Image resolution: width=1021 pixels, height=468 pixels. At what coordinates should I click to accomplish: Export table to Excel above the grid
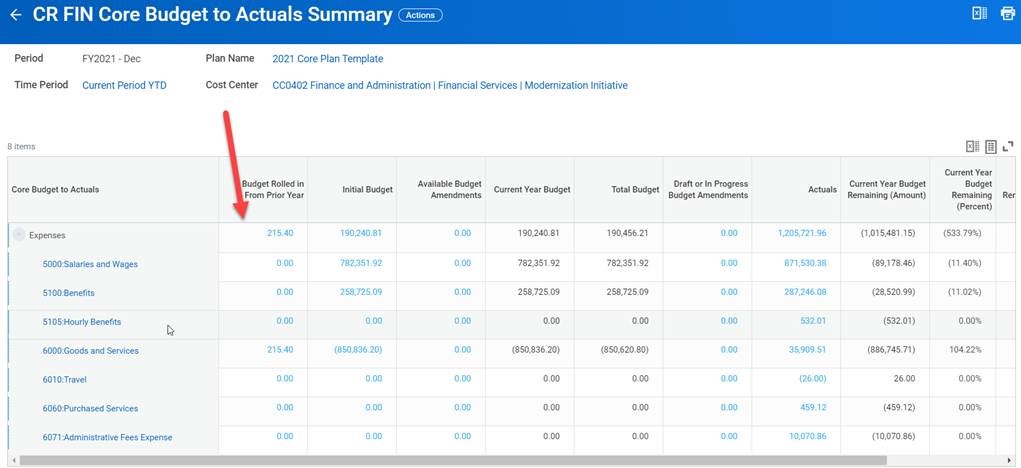point(972,146)
